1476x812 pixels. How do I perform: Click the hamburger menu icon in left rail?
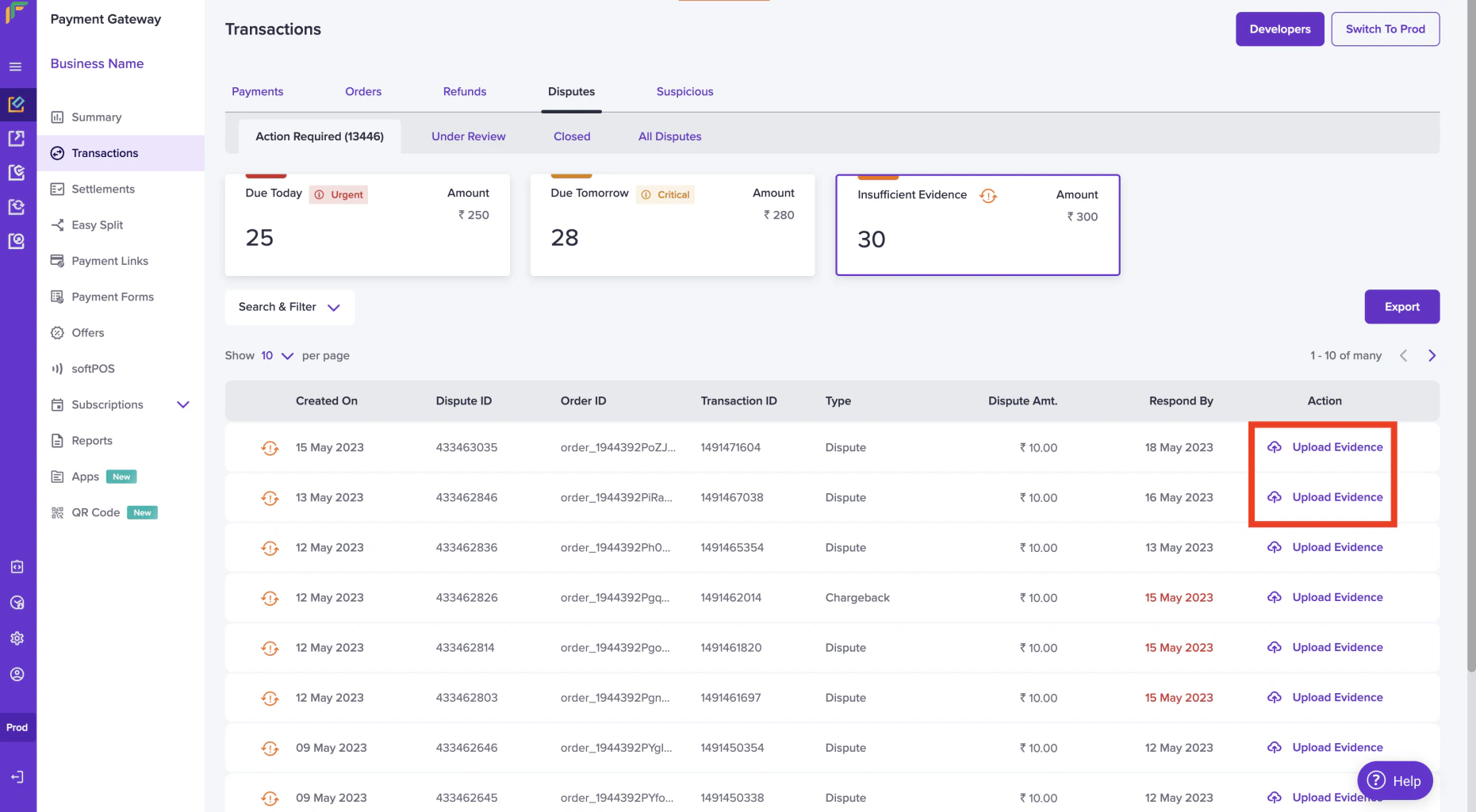[15, 67]
